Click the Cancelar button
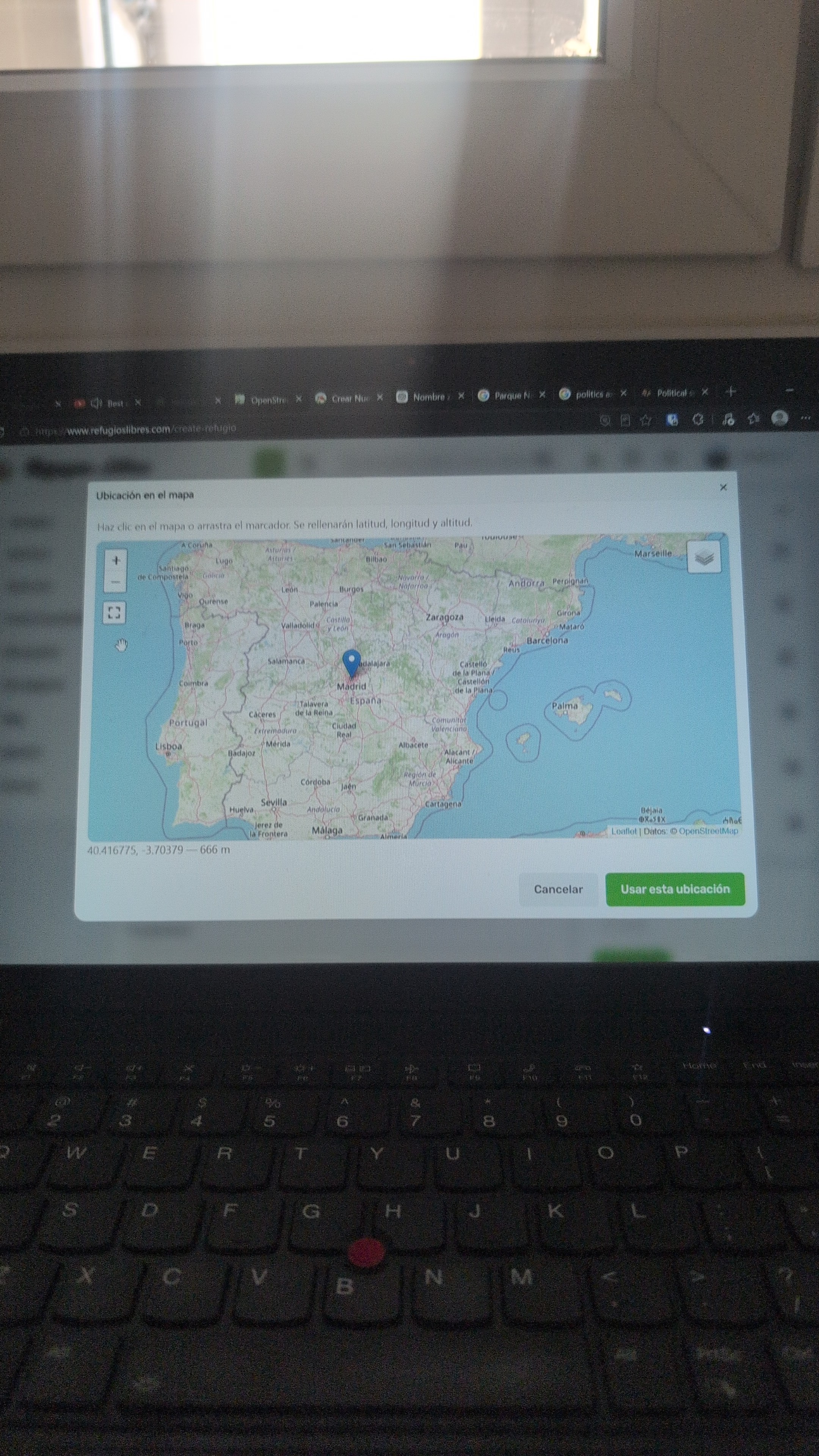819x1456 pixels. point(558,889)
